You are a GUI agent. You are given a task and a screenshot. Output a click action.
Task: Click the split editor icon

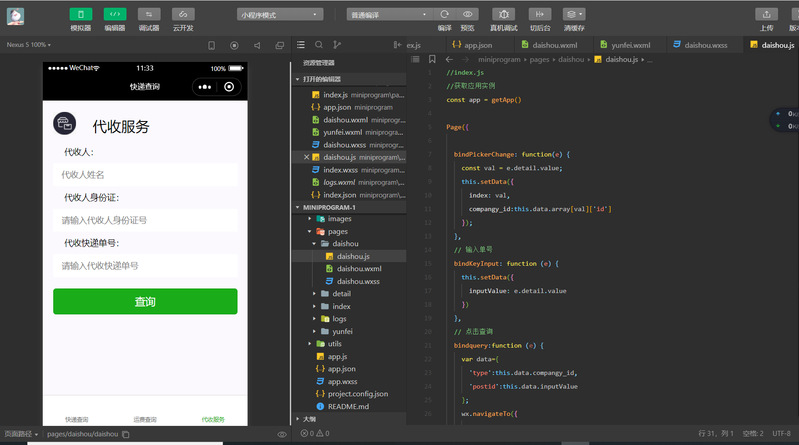point(397,45)
